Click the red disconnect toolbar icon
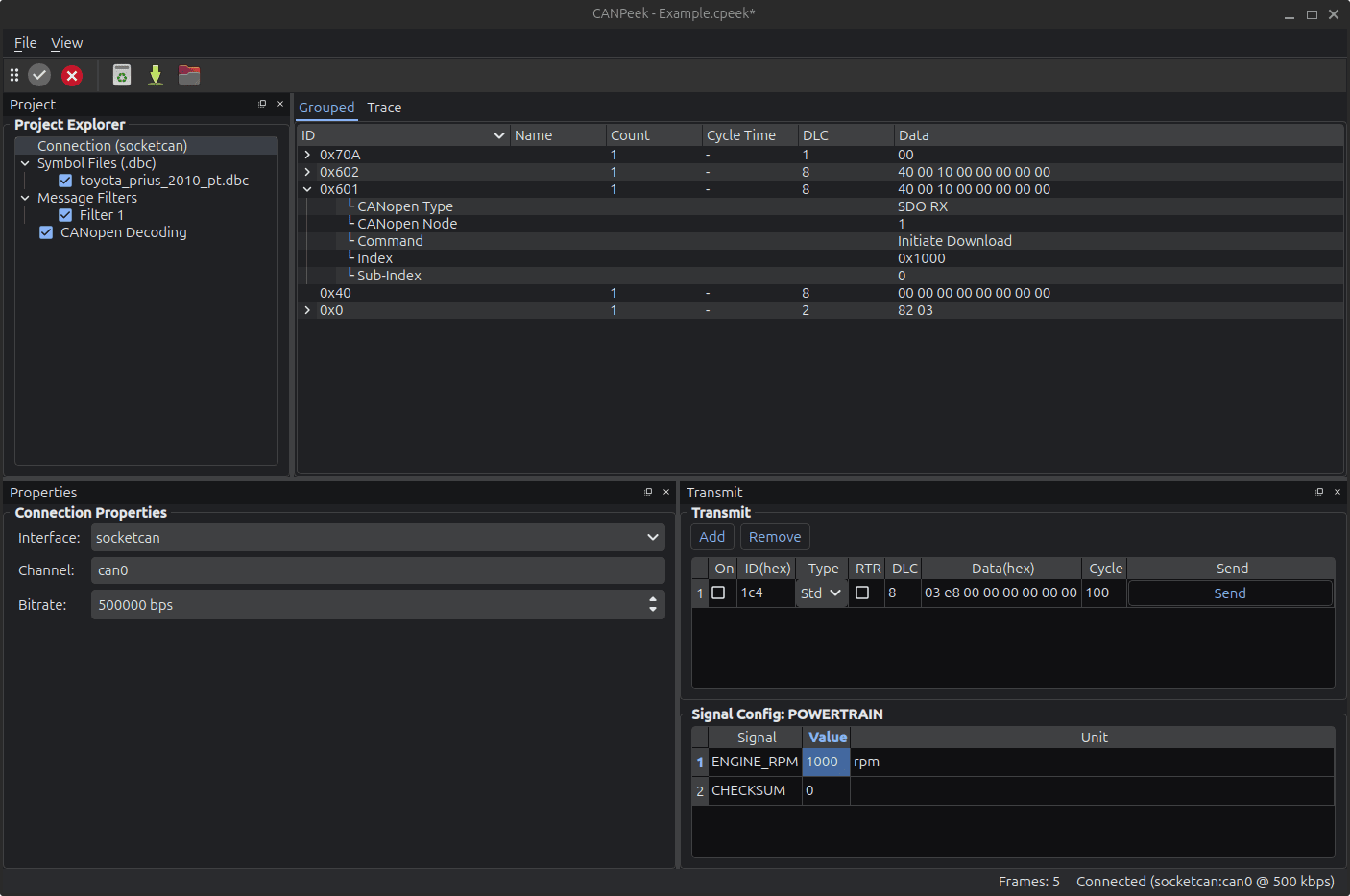Screen dimensions: 1350x896 (72, 75)
